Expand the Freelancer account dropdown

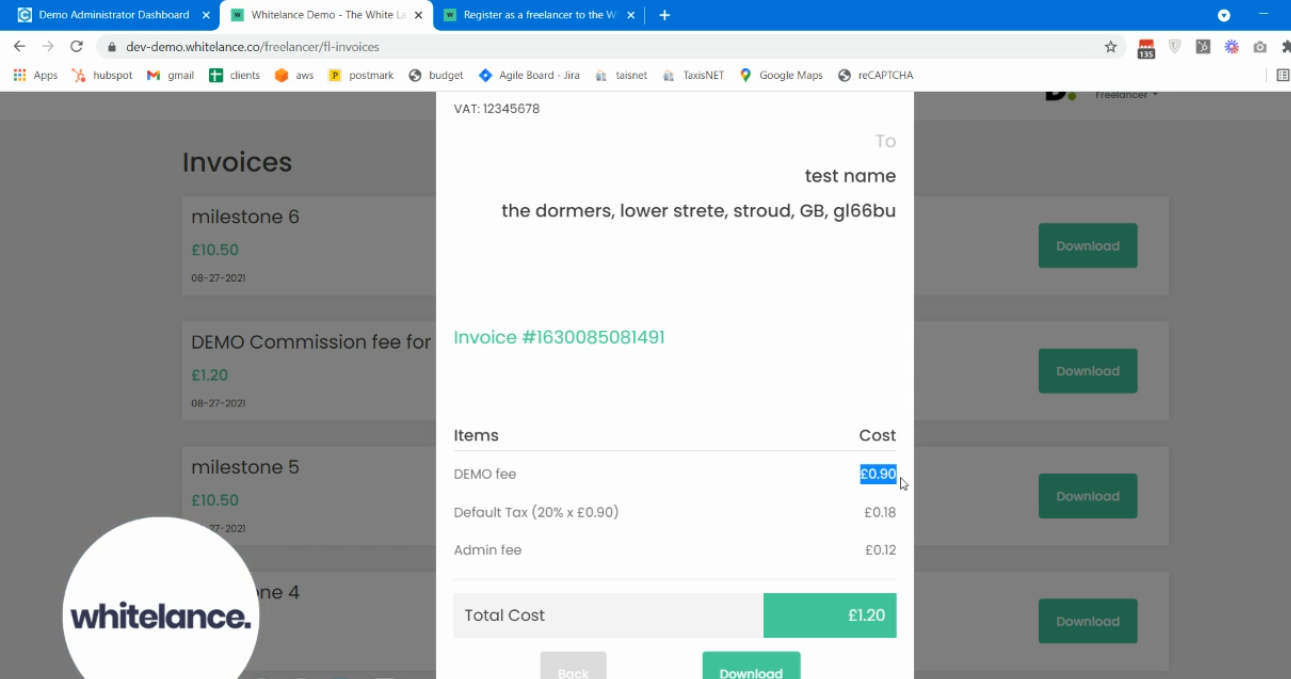pos(1127,95)
